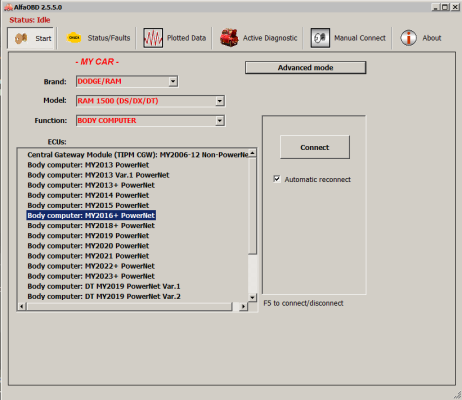
Task: Click the About info icon
Action: point(408,38)
